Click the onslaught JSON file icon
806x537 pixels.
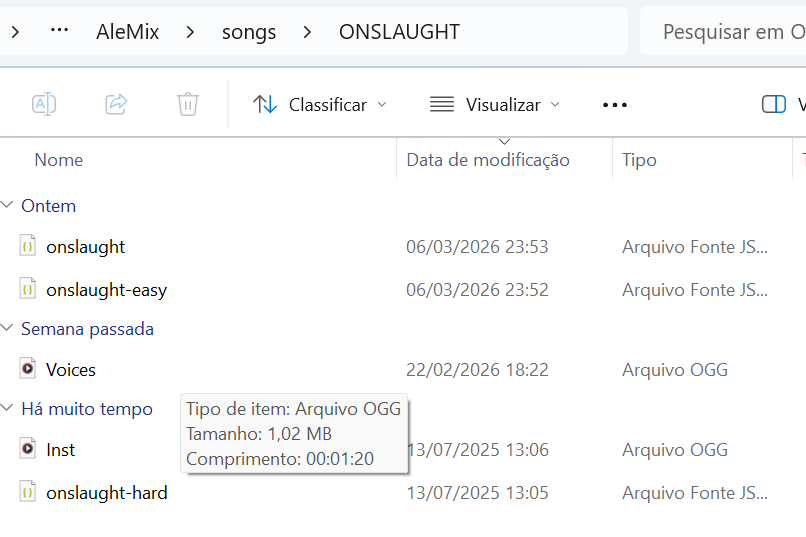pos(28,246)
